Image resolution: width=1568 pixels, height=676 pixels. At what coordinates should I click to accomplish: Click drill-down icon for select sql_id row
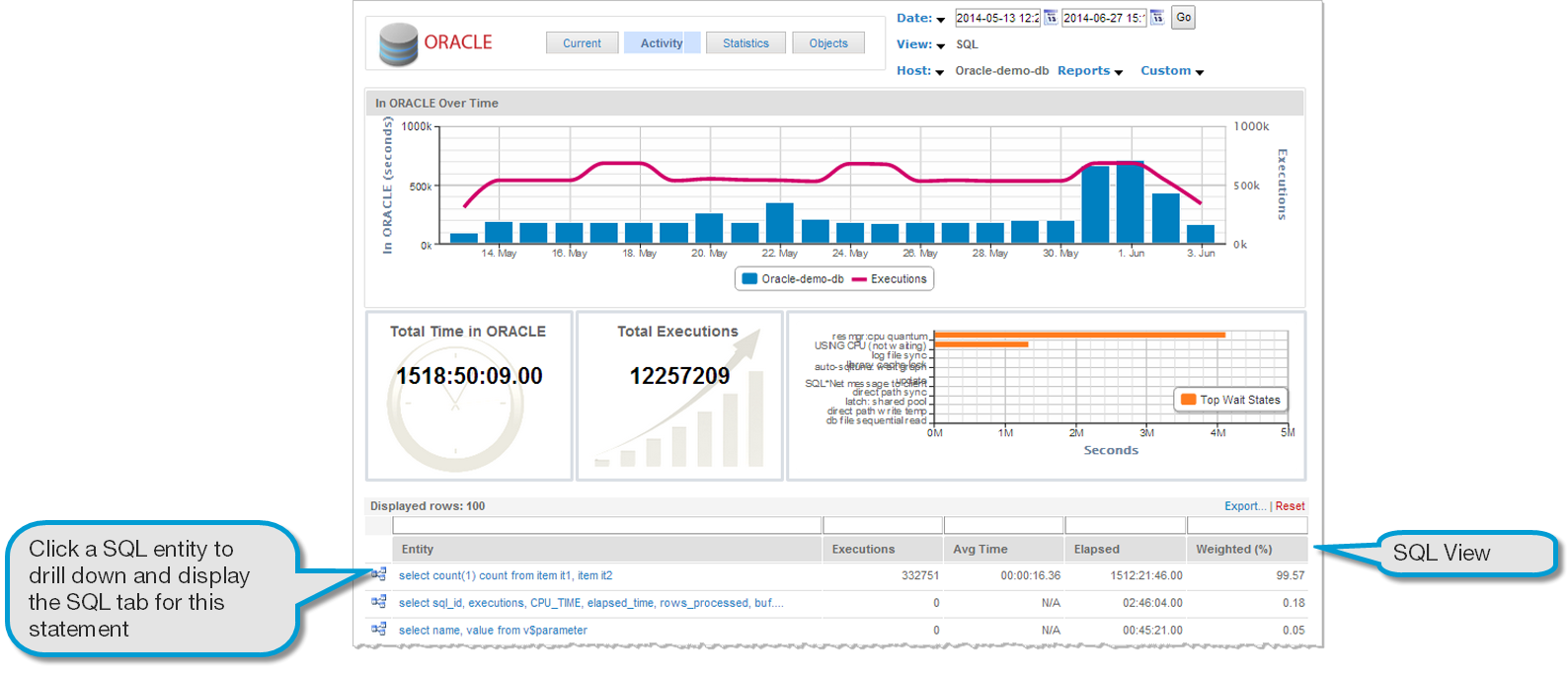point(378,602)
